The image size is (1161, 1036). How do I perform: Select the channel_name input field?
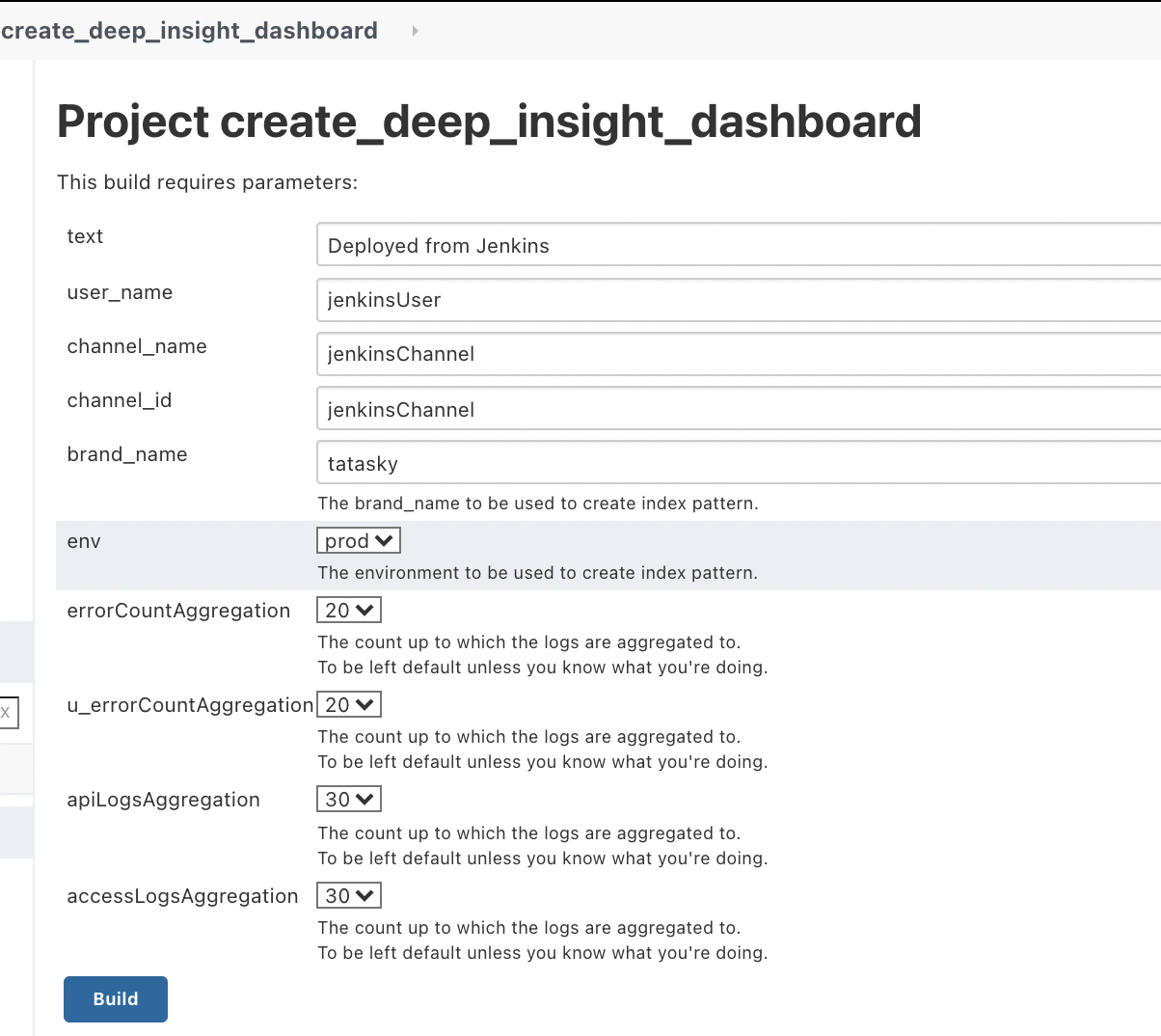[x=738, y=354]
